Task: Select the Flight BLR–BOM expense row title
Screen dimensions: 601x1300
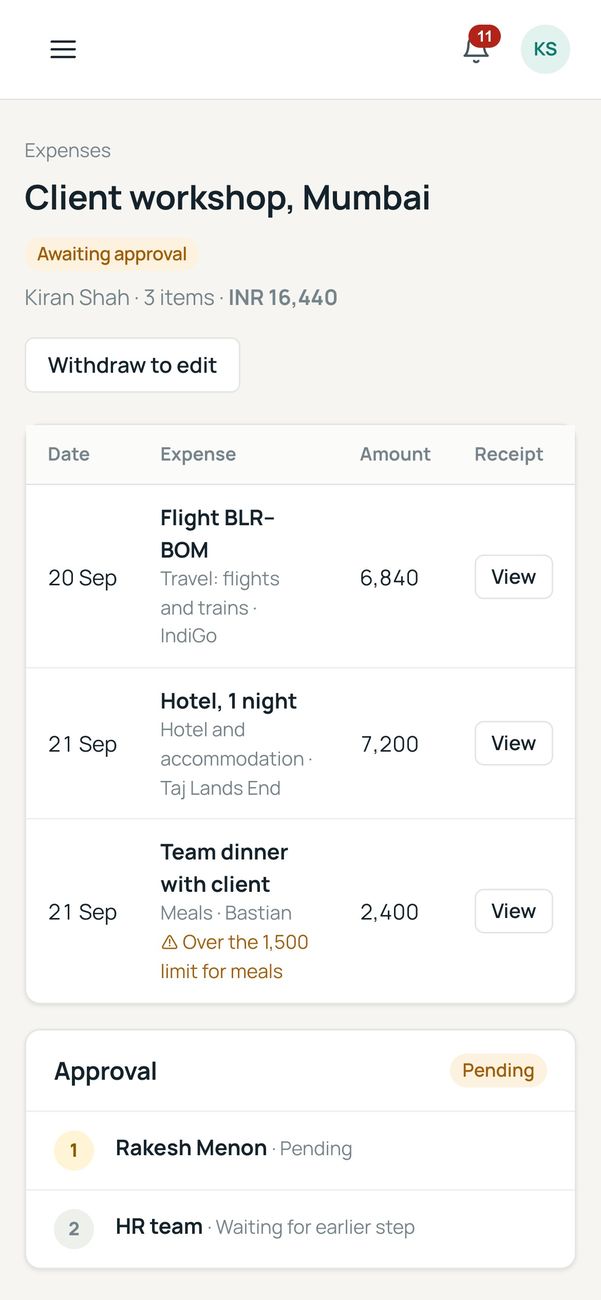Action: click(x=217, y=534)
